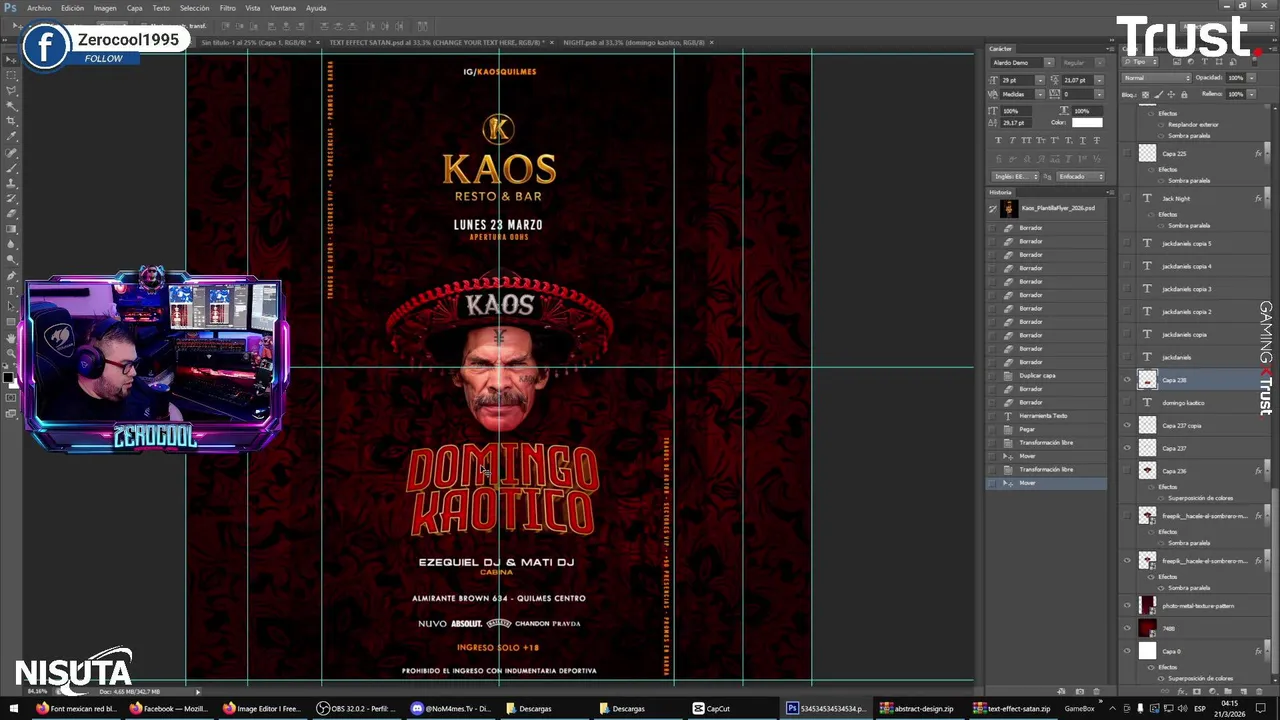Select the Rectangular Marquee tool
Screen dimensions: 1280x720
coord(11,75)
